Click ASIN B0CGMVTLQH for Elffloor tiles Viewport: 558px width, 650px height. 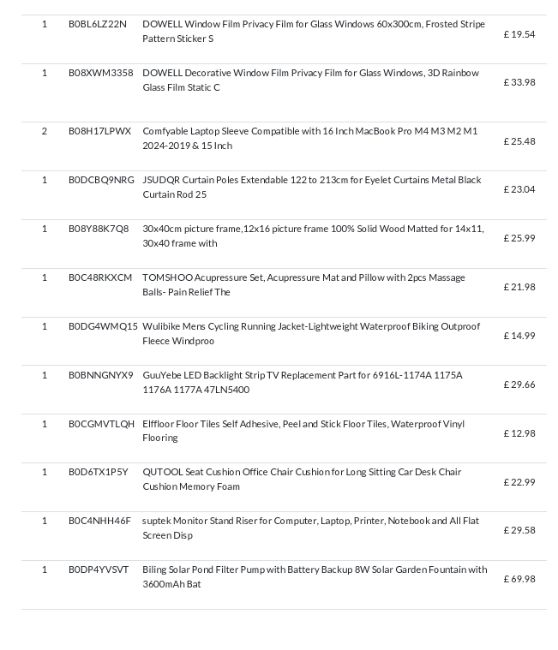102,424
